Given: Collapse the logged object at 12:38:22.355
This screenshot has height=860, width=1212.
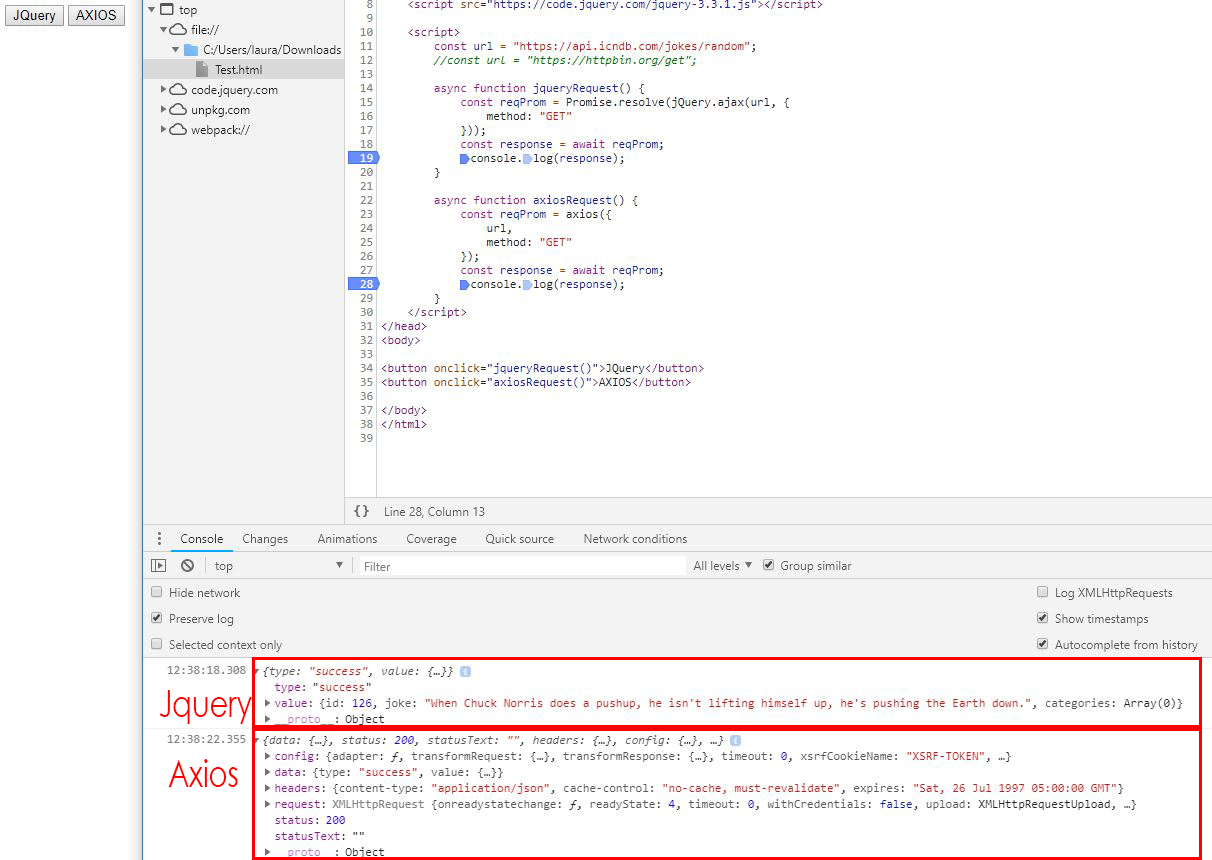Looking at the screenshot, I should 257,741.
